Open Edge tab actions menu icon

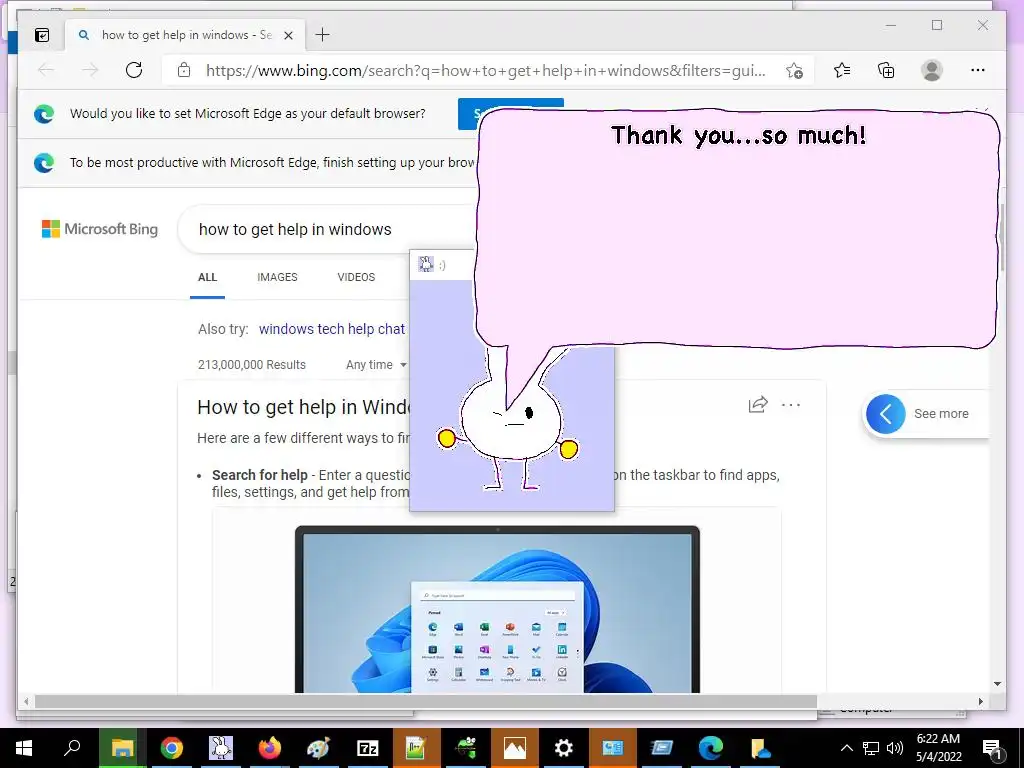[42, 35]
